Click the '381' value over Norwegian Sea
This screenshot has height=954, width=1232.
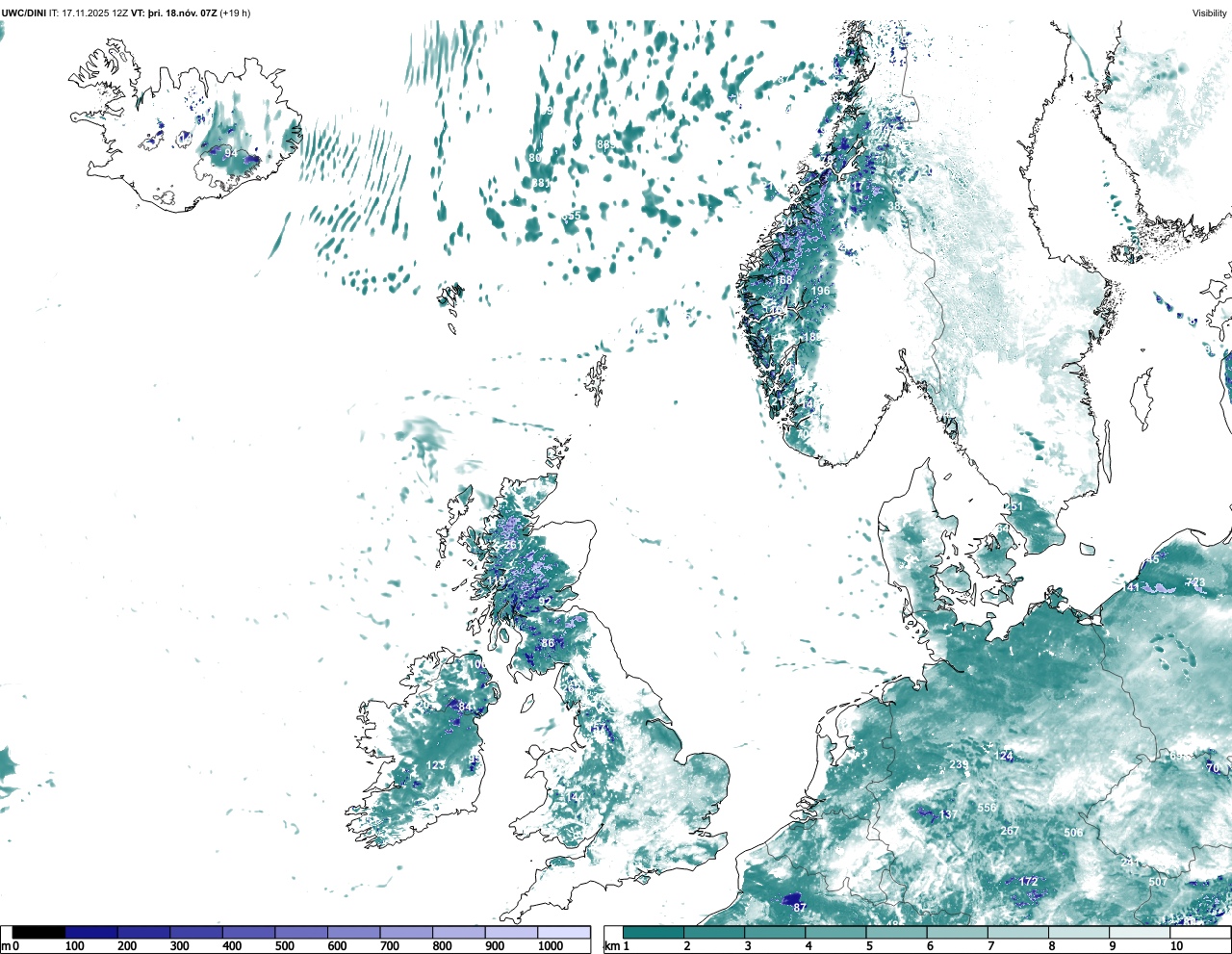(541, 183)
